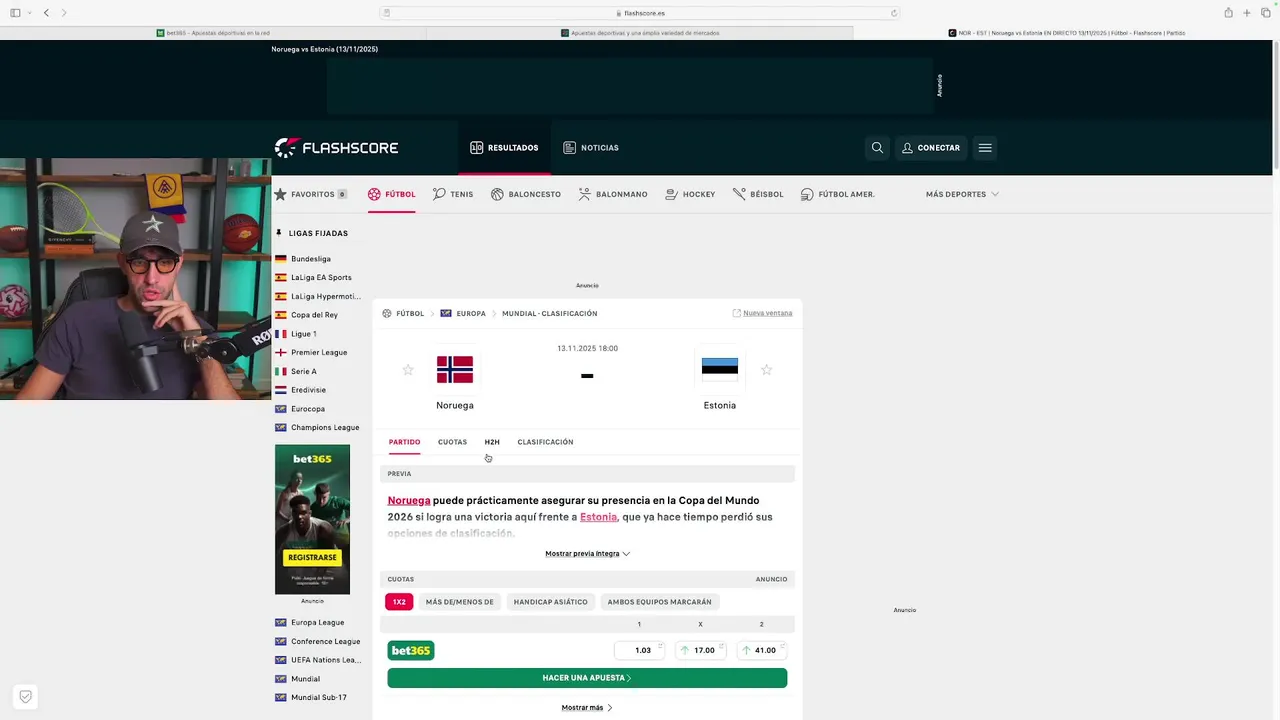
Task: Click the Noruega flag
Action: click(455, 370)
